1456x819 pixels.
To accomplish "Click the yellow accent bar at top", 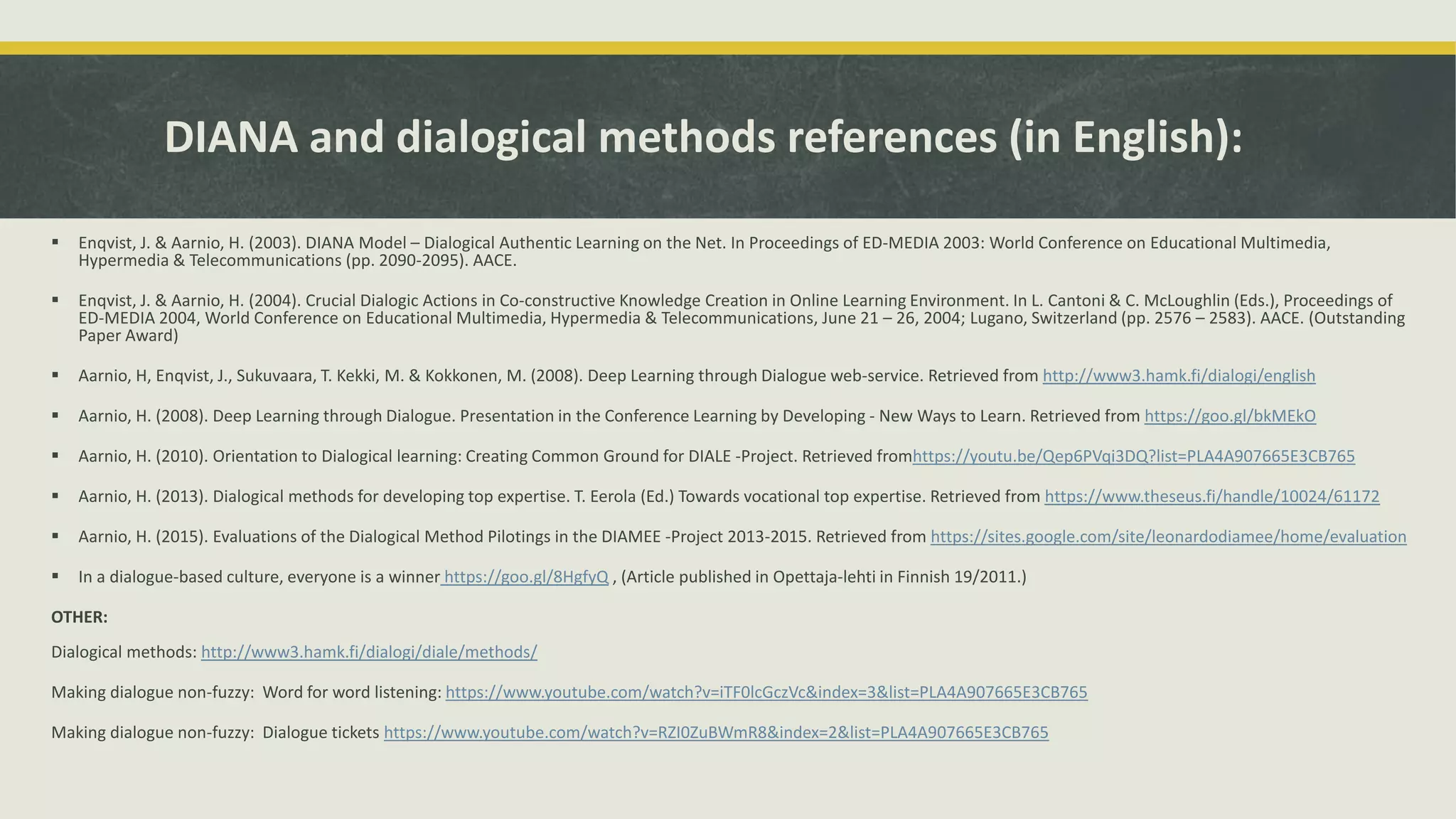I will pos(728,48).
